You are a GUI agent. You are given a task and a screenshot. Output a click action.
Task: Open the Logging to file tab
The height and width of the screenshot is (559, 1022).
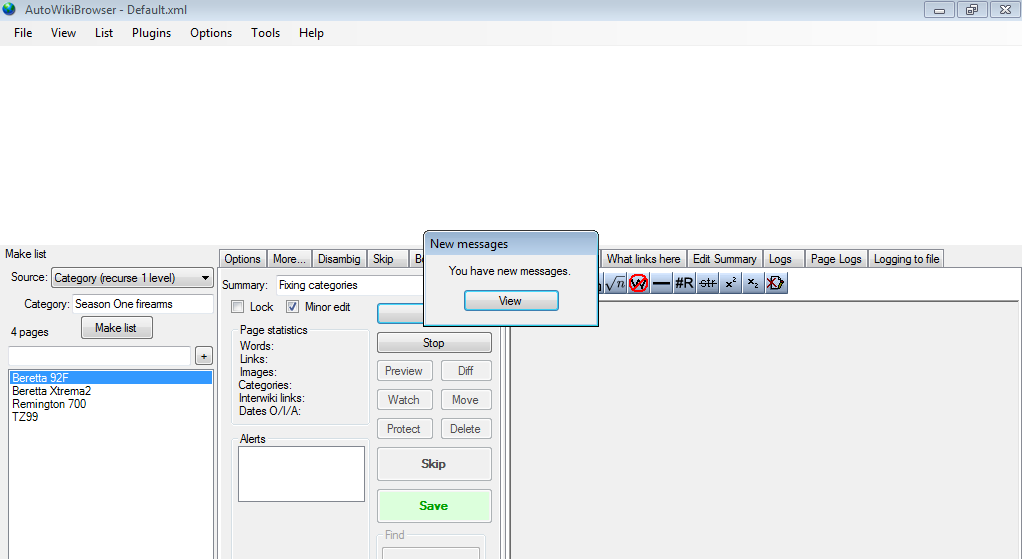[x=907, y=259]
